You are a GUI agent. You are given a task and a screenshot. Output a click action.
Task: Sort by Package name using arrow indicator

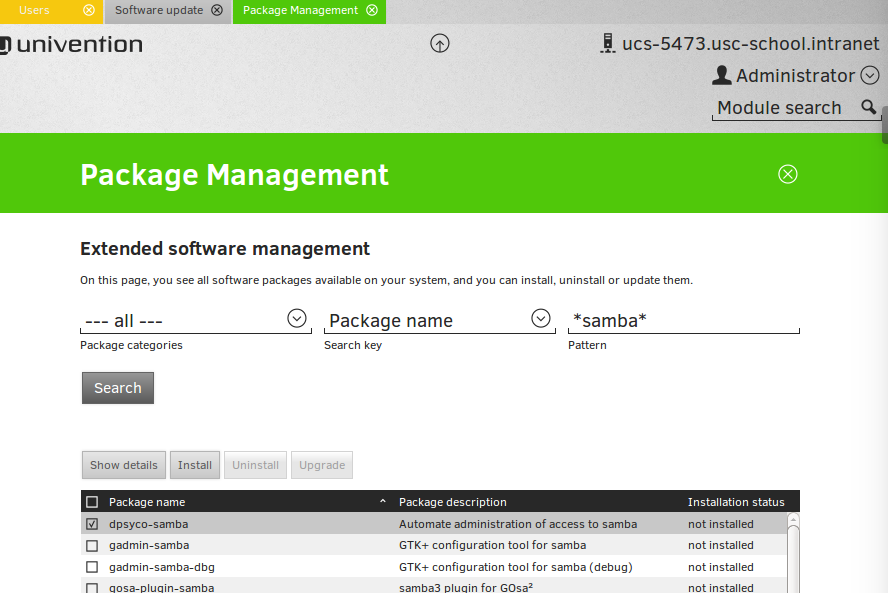[x=382, y=501]
